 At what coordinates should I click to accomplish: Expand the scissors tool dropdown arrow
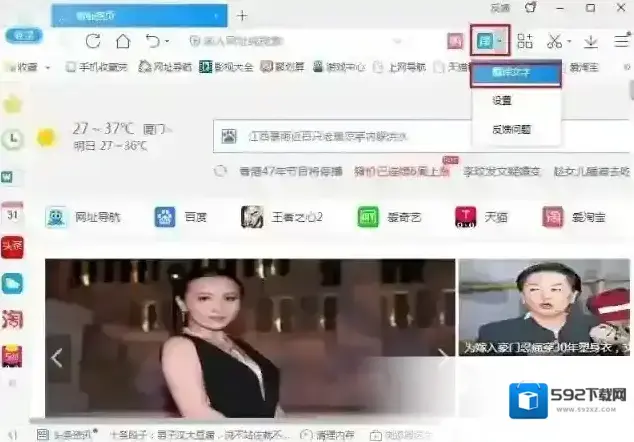[568, 42]
